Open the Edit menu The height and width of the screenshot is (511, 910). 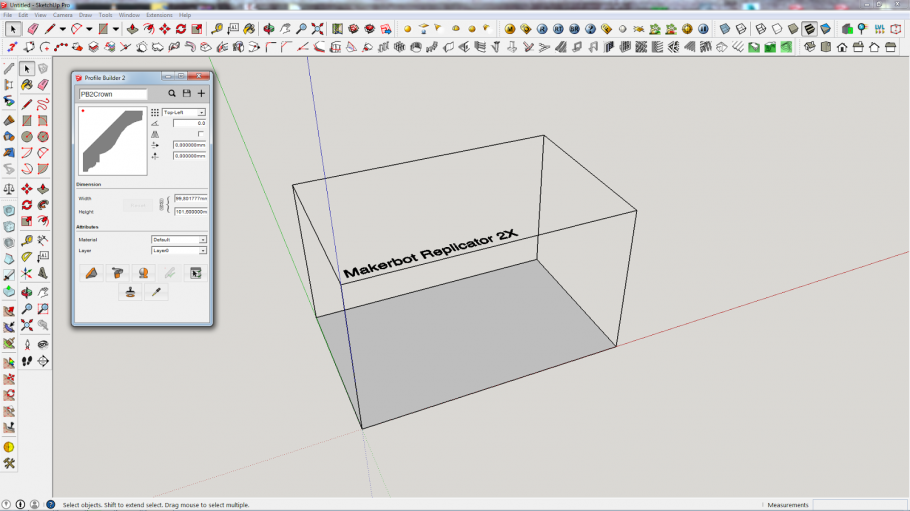[23, 15]
